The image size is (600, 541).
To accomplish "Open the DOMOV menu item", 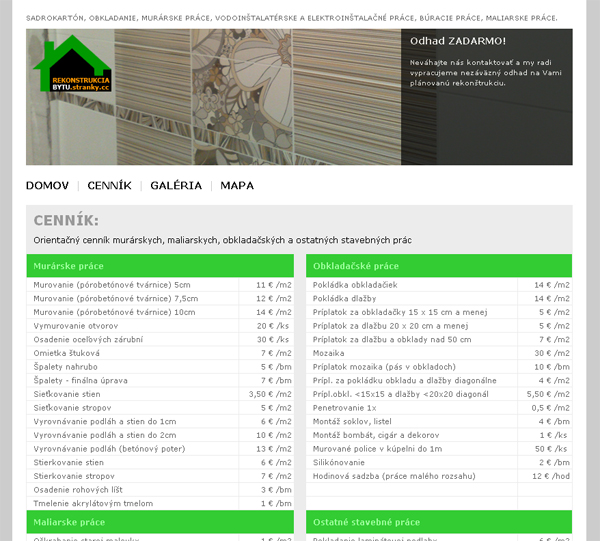I will pyautogui.click(x=47, y=186).
